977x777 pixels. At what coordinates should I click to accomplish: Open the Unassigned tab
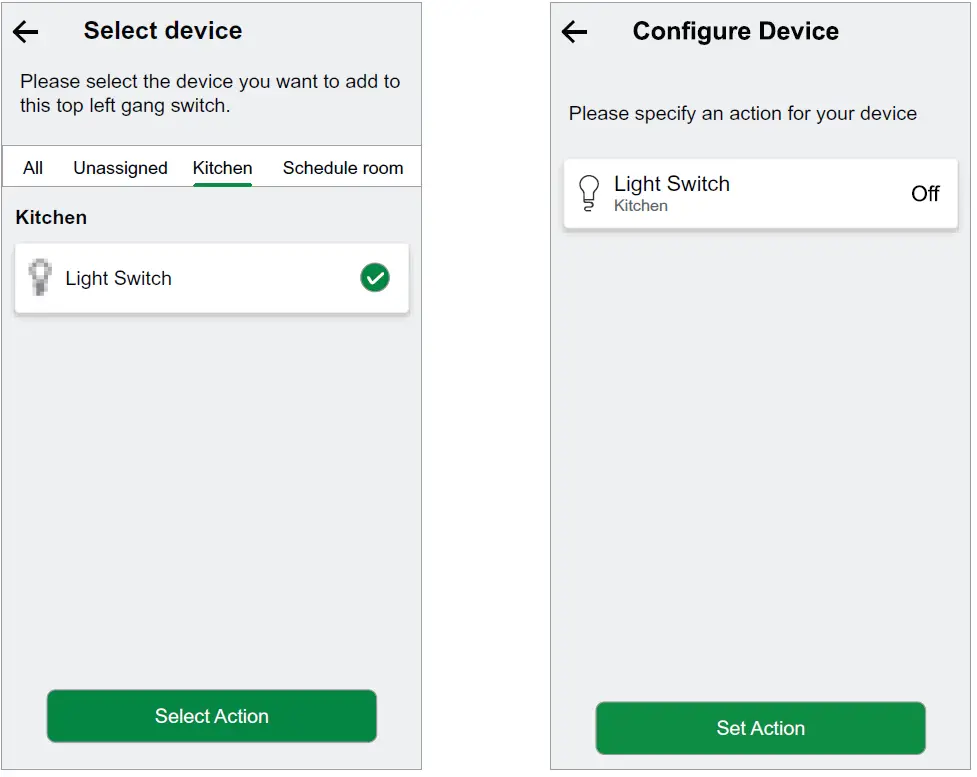(120, 167)
